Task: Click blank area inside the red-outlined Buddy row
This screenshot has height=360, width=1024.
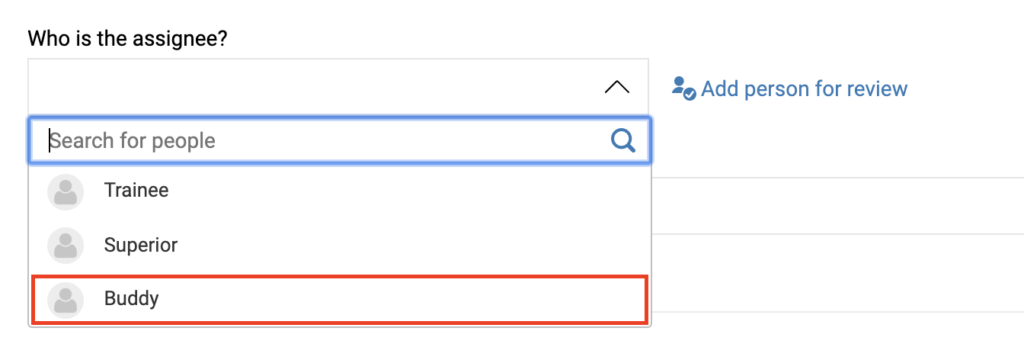Action: pos(402,299)
